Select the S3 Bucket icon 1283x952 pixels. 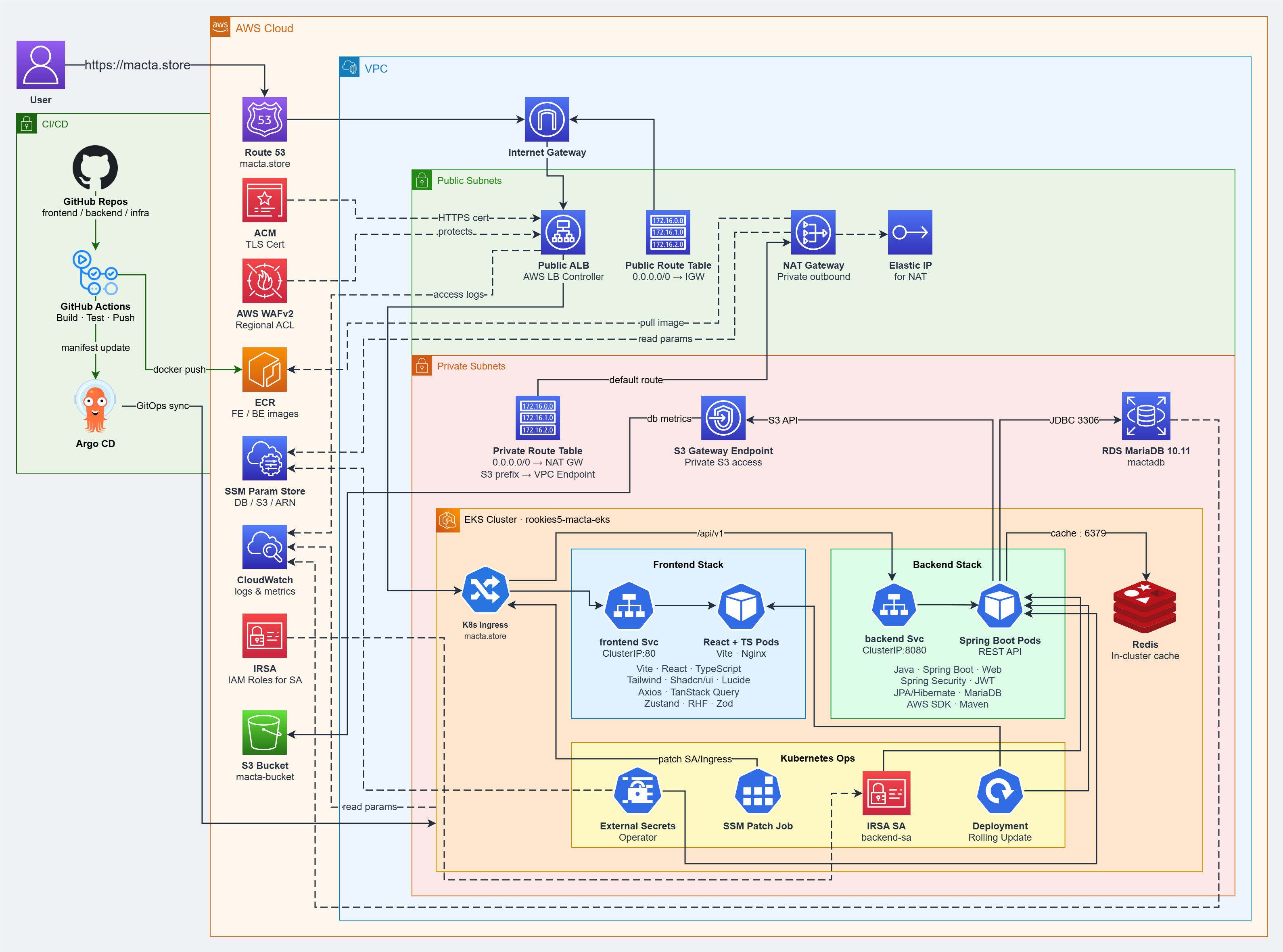[265, 733]
